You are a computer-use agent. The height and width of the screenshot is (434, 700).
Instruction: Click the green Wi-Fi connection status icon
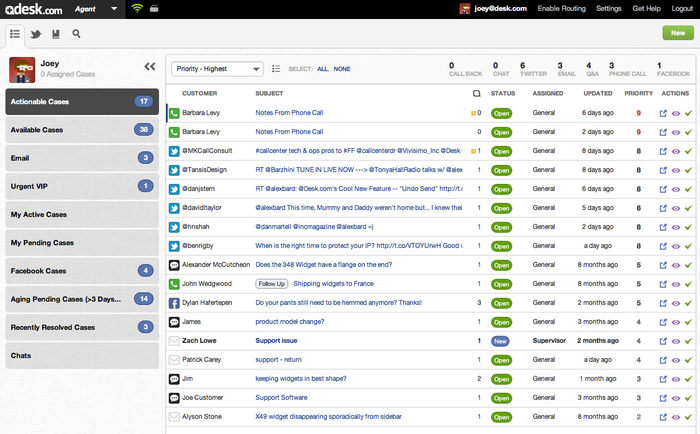tap(137, 8)
